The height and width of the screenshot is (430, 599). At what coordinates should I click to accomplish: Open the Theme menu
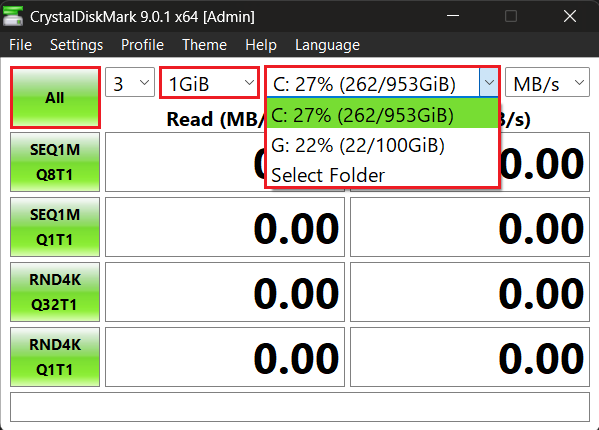[204, 45]
